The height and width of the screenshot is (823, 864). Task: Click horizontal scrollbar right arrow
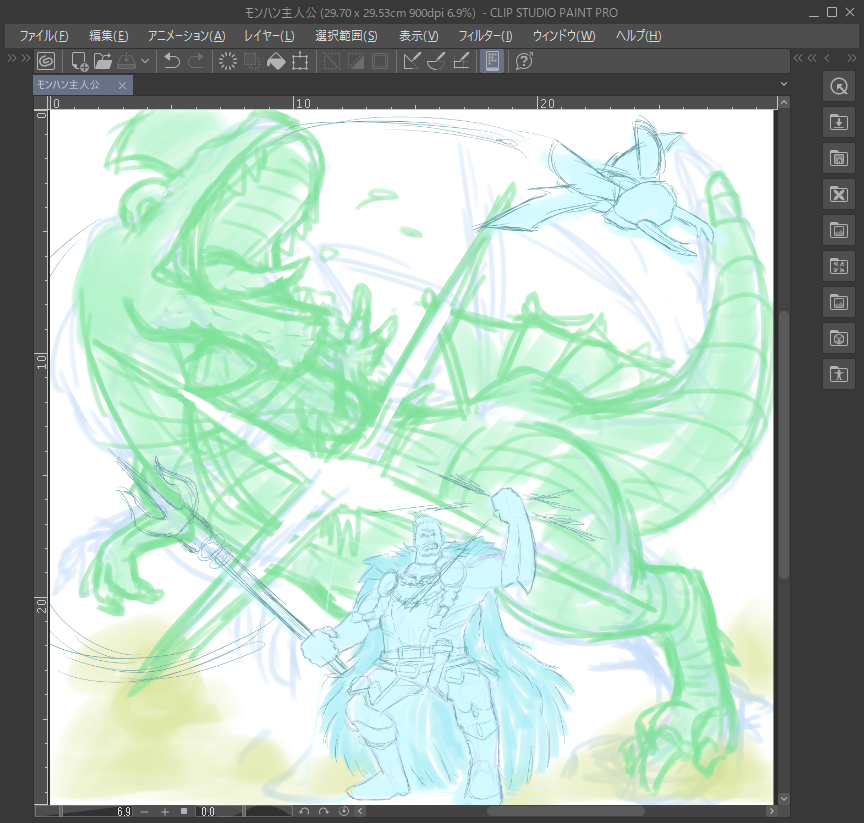[x=771, y=811]
